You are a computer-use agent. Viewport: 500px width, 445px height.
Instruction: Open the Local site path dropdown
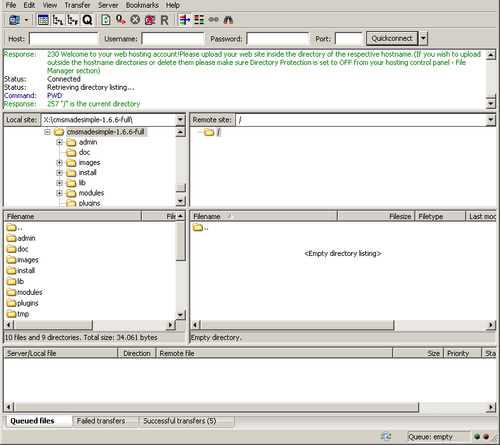pyautogui.click(x=180, y=120)
